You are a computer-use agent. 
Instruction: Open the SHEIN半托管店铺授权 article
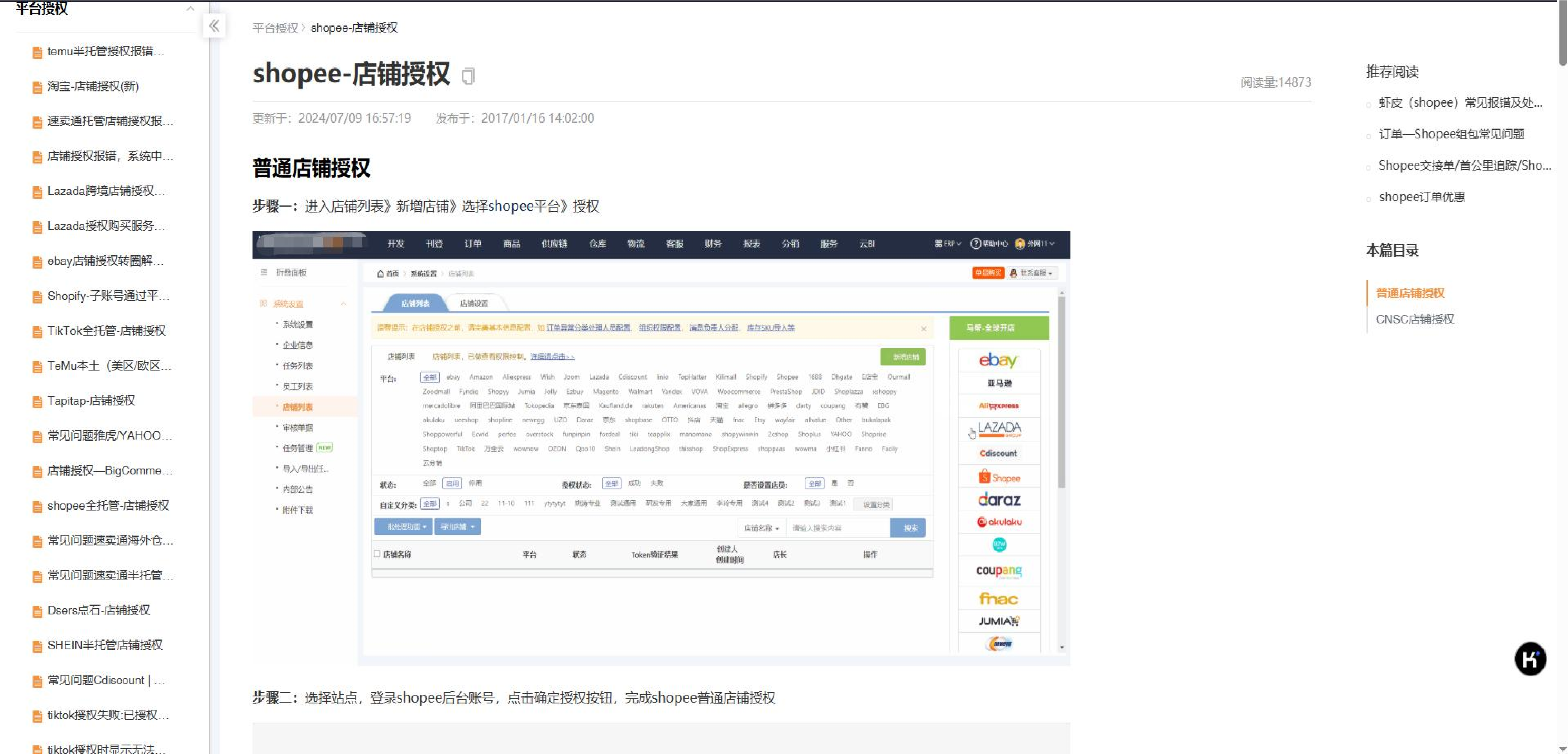pos(105,646)
